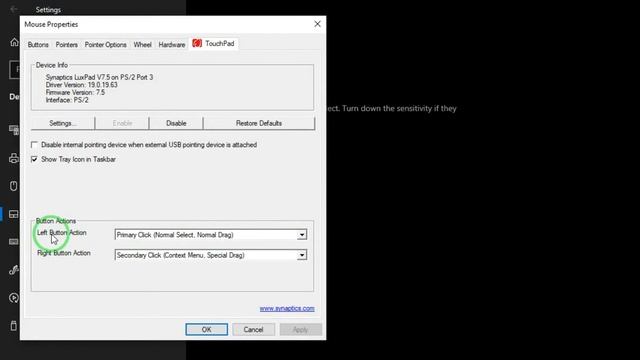Image resolution: width=640 pixels, height=360 pixels.
Task: Confirm Mouse Properties with OK
Action: pyautogui.click(x=207, y=329)
